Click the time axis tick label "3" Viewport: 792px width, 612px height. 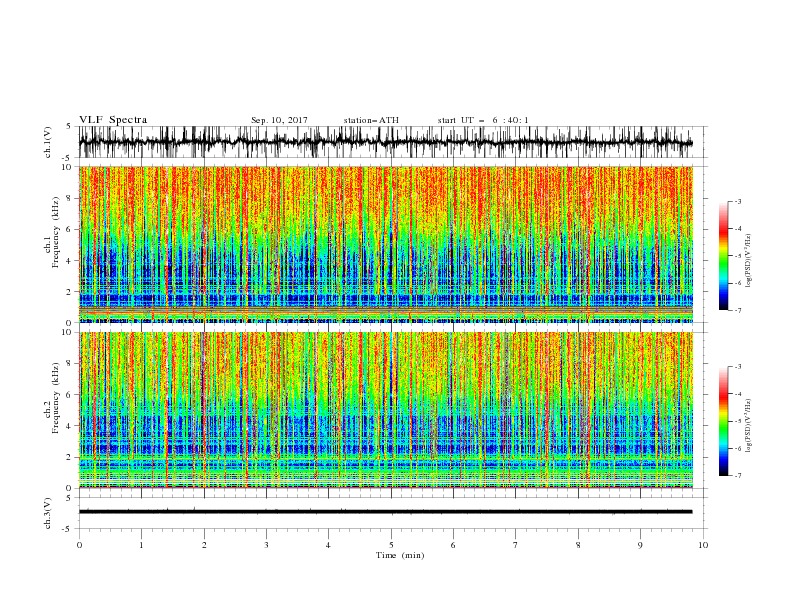(x=266, y=545)
